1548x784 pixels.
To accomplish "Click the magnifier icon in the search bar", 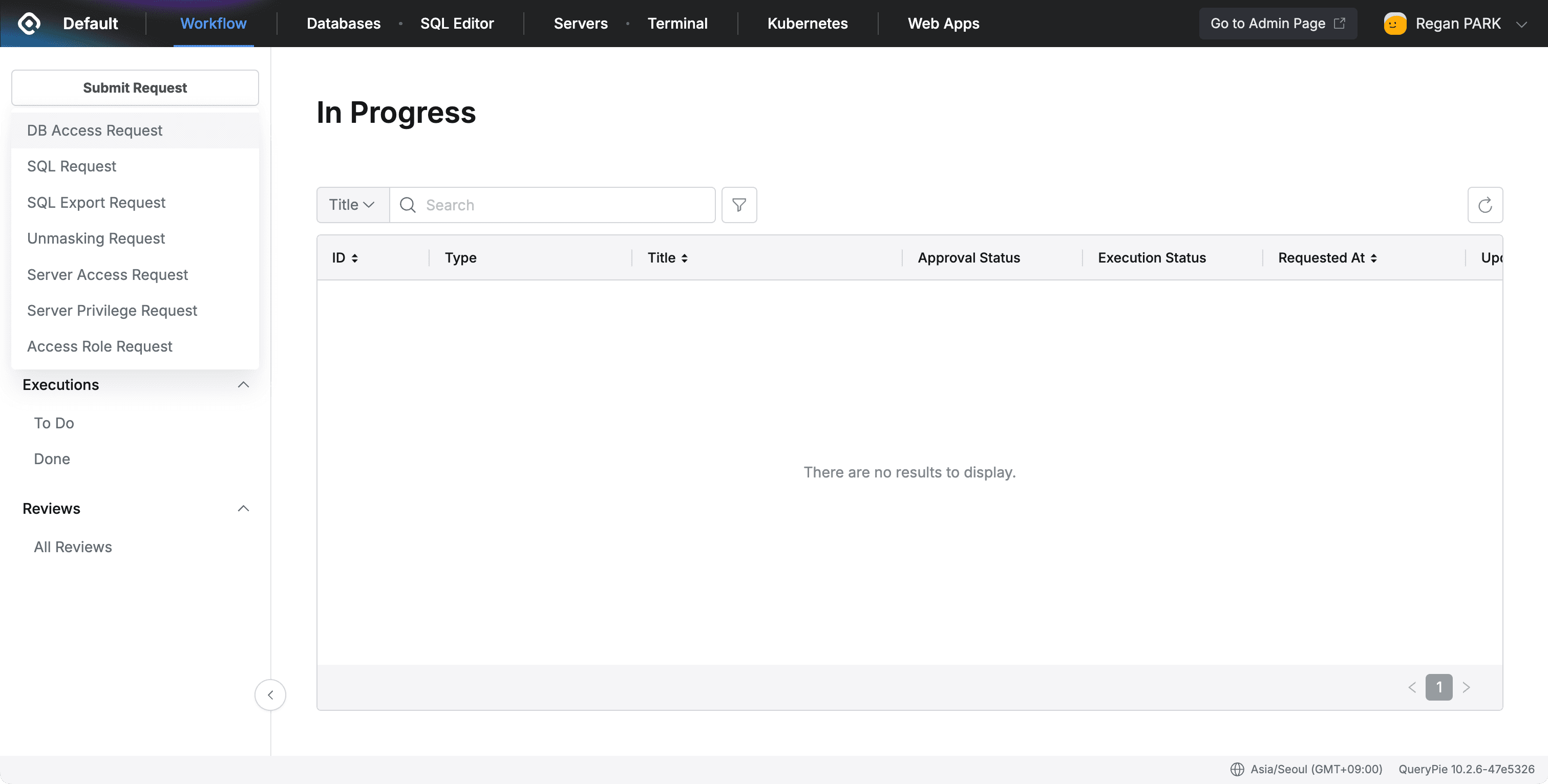I will pyautogui.click(x=408, y=205).
